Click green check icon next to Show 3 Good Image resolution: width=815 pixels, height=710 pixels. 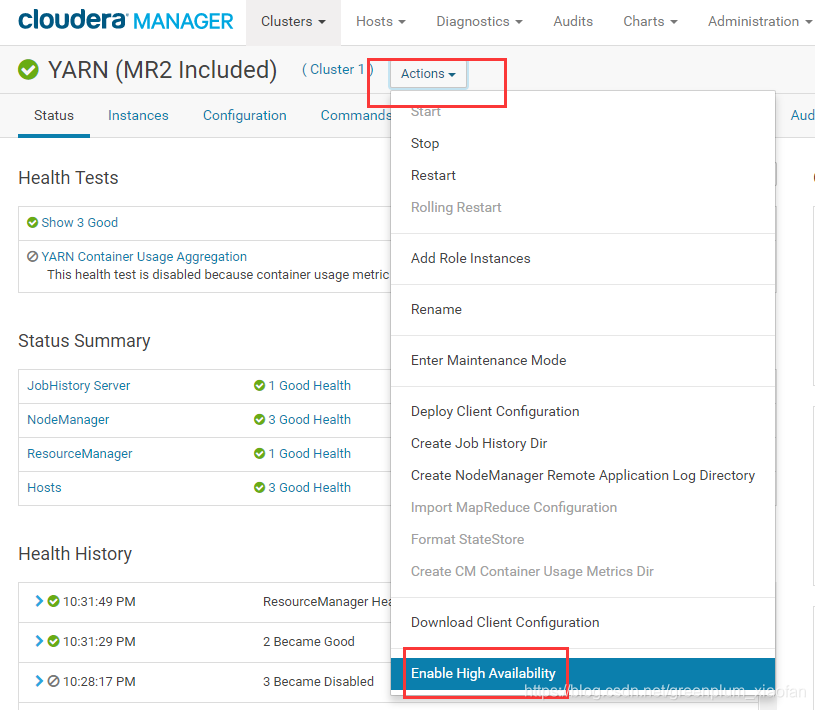[x=32, y=222]
